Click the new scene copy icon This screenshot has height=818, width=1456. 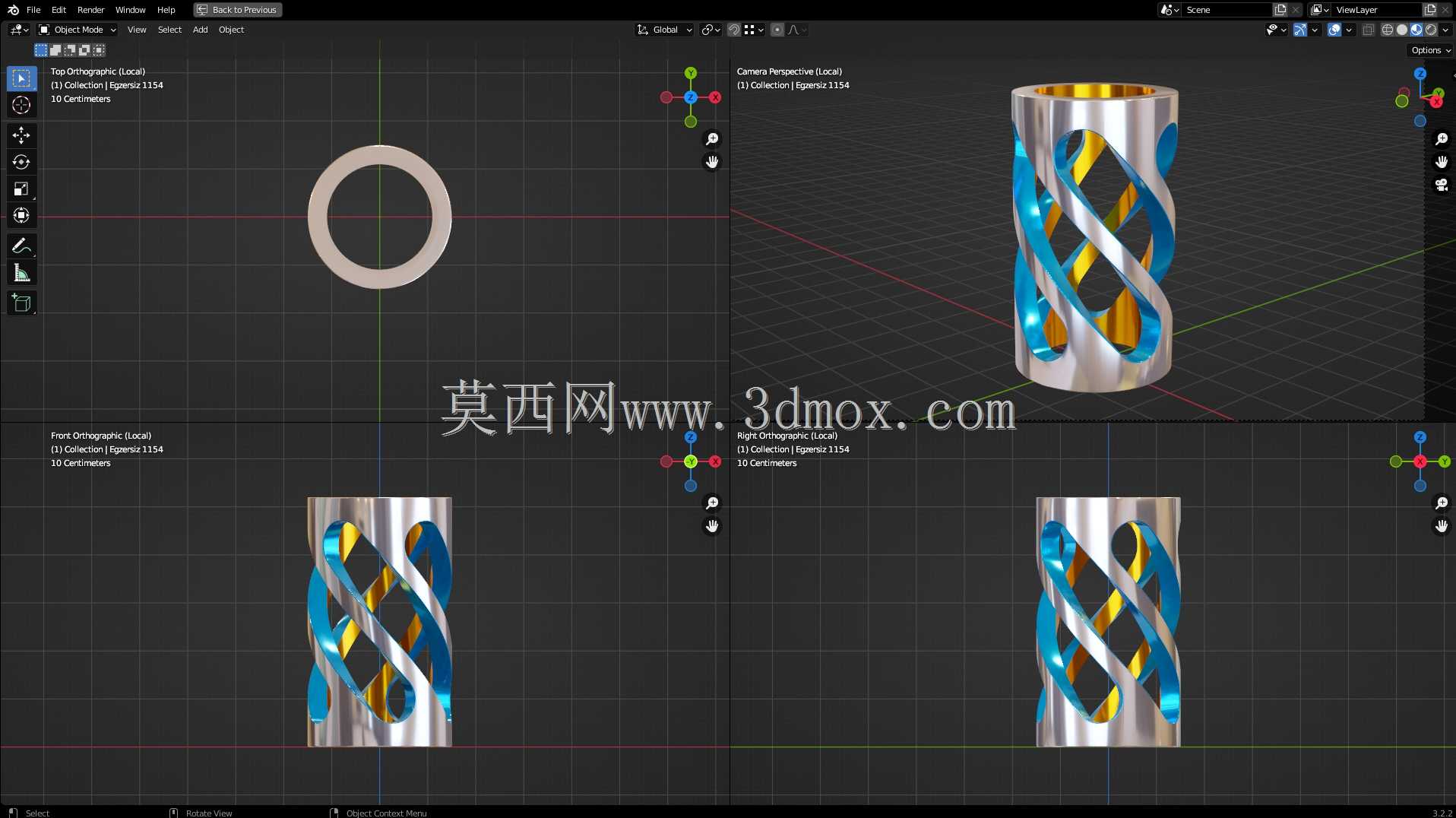1280,10
